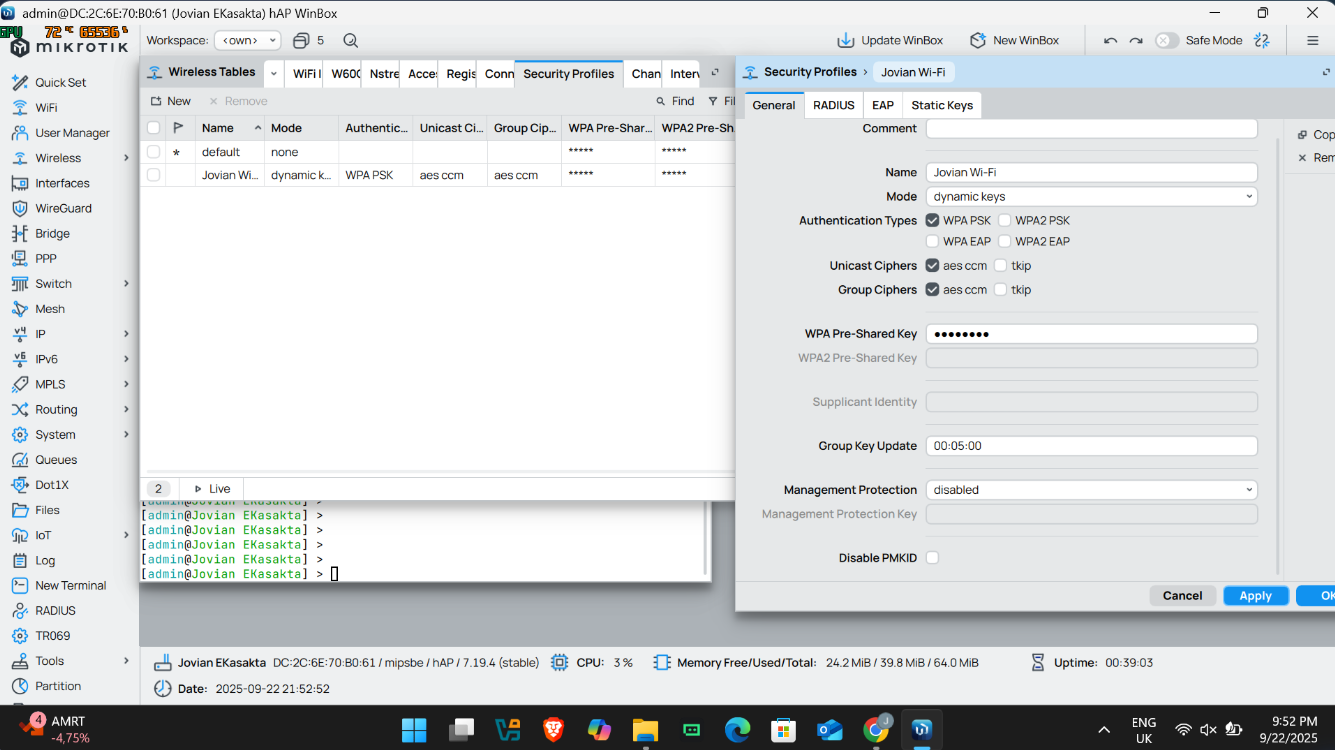Click the Apply button
This screenshot has width=1335, height=750.
point(1255,595)
